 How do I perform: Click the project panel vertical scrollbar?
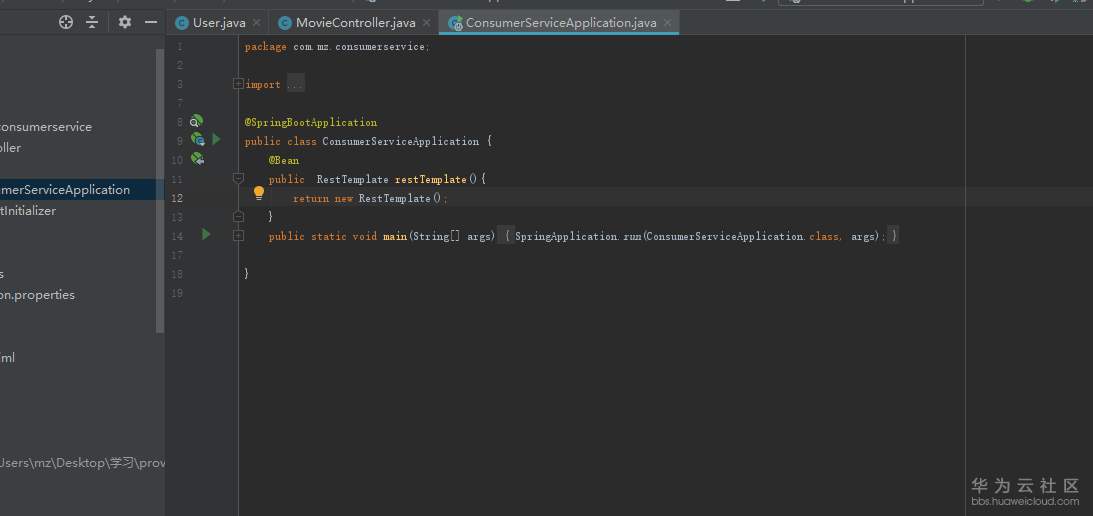pos(160,191)
